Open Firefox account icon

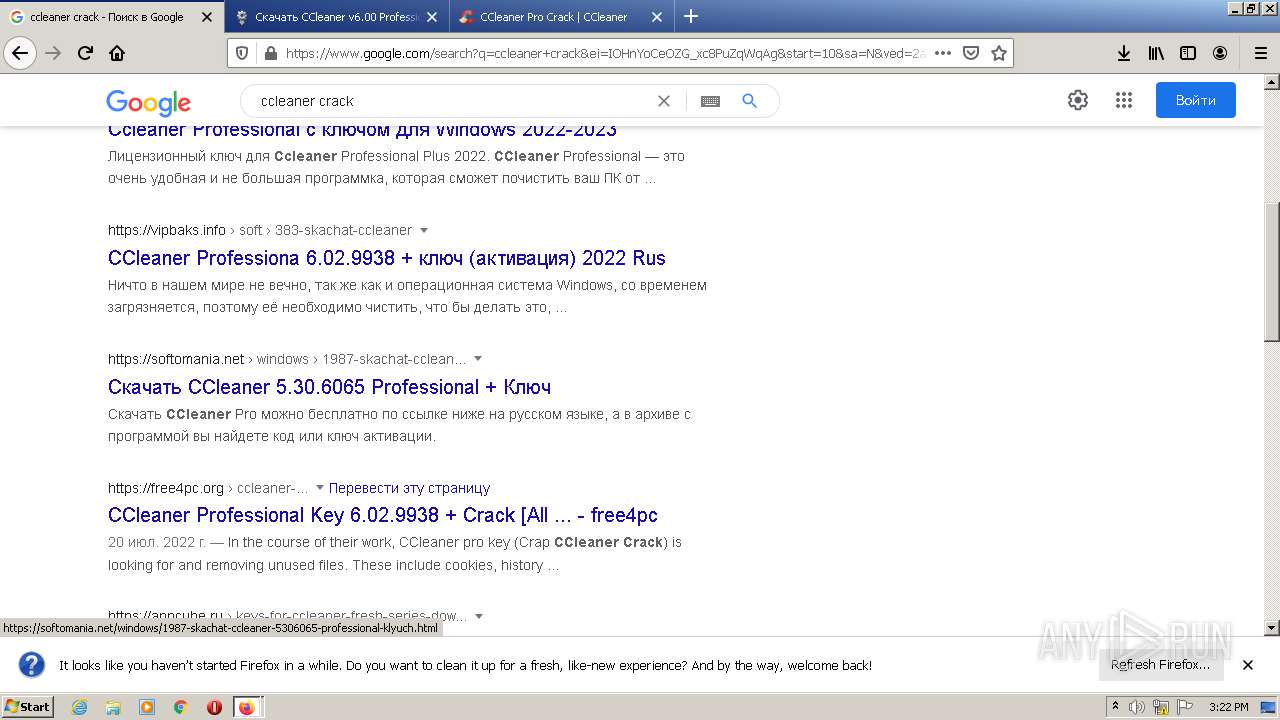(x=1220, y=53)
